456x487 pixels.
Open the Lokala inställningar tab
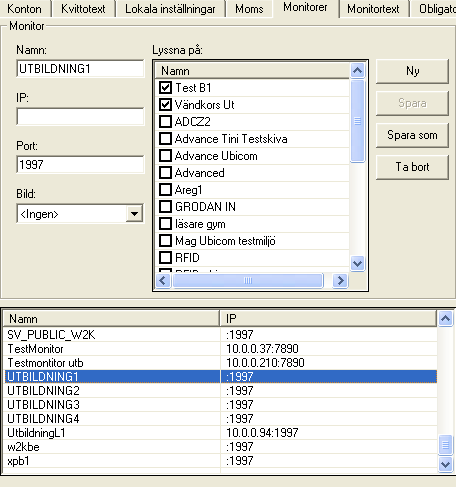(170, 9)
